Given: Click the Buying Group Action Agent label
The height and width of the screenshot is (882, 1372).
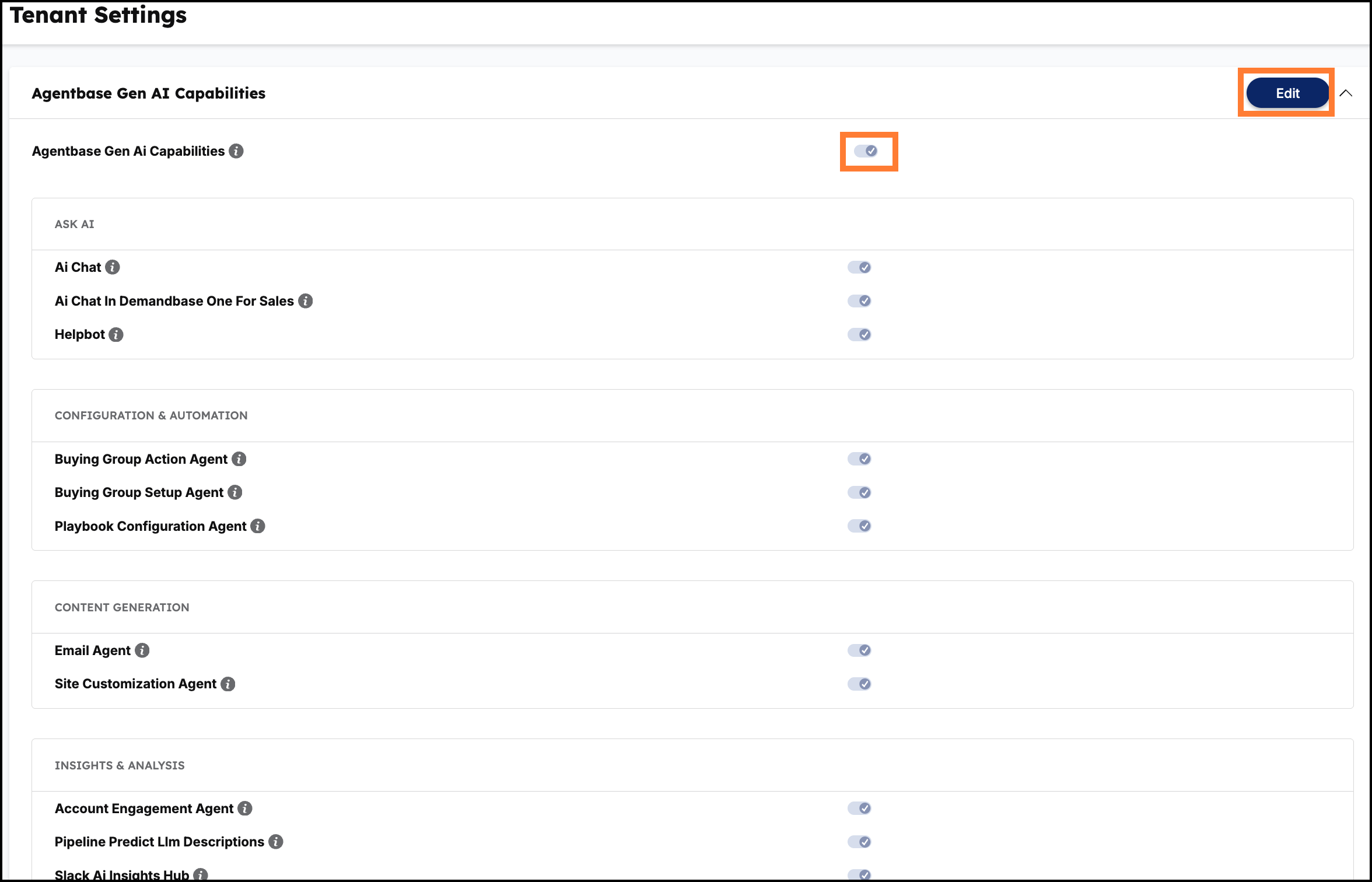Looking at the screenshot, I should (x=141, y=459).
